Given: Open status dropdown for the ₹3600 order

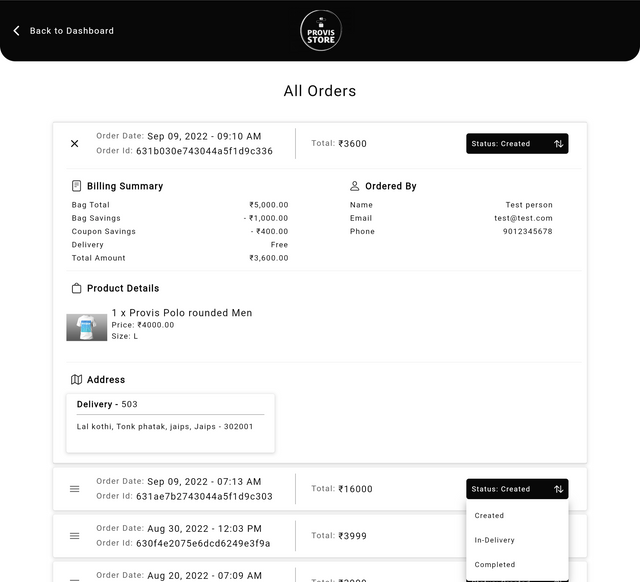Looking at the screenshot, I should coord(516,144).
